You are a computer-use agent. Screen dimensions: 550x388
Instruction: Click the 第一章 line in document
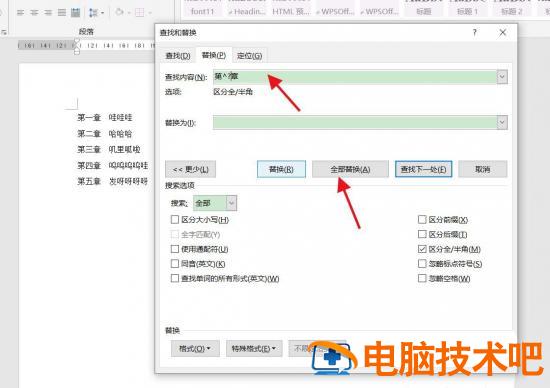(x=105, y=117)
